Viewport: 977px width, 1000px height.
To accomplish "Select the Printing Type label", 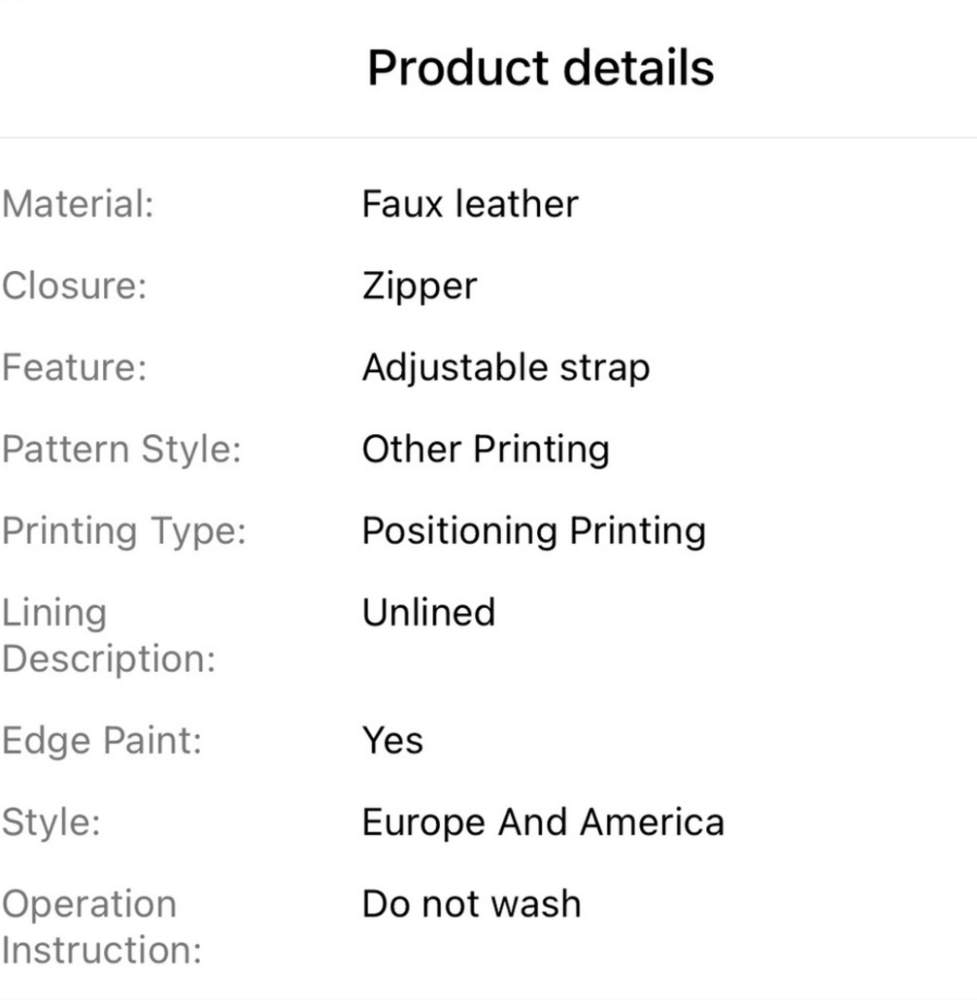I will [124, 531].
